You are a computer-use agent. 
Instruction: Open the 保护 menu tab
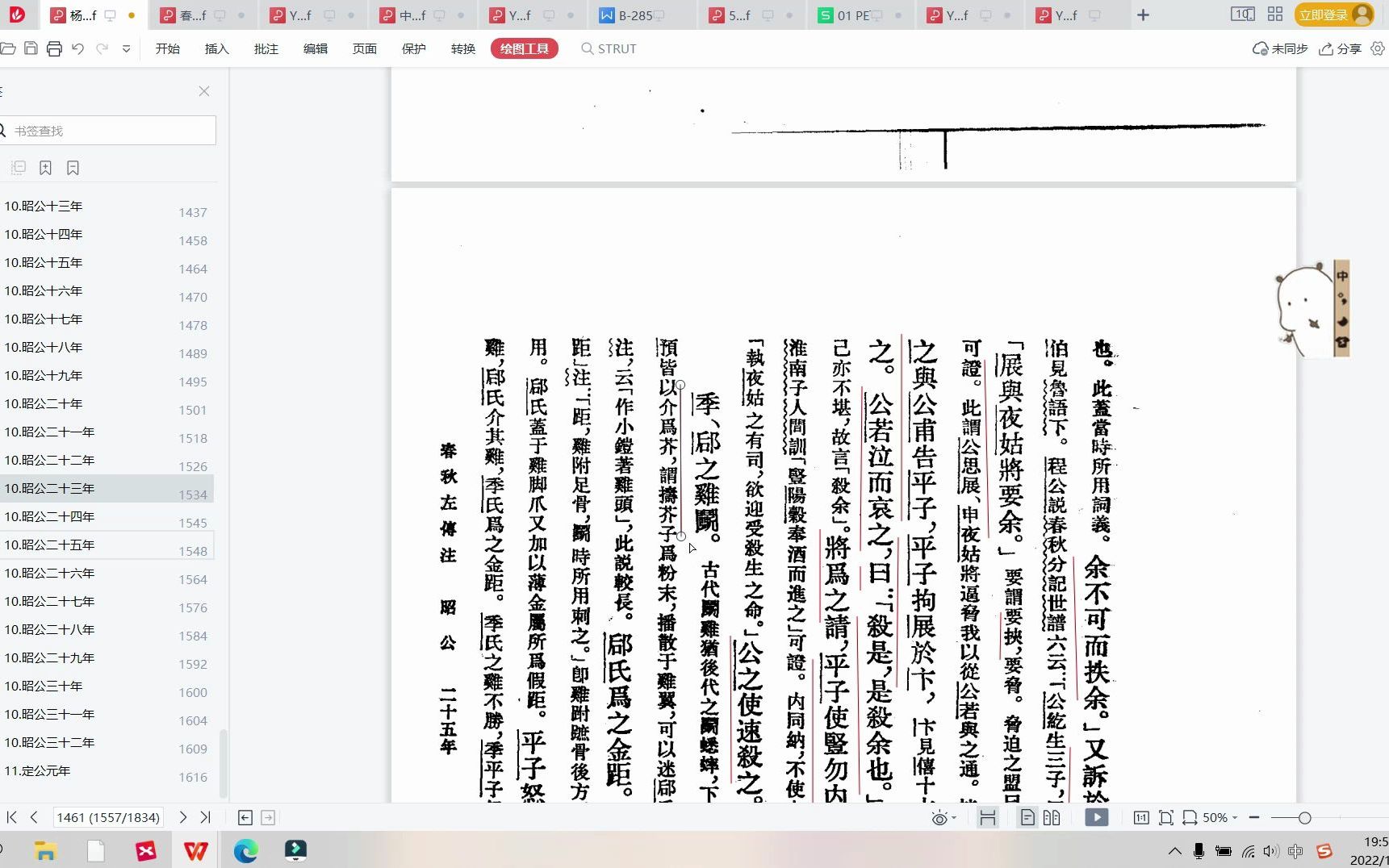click(x=414, y=48)
